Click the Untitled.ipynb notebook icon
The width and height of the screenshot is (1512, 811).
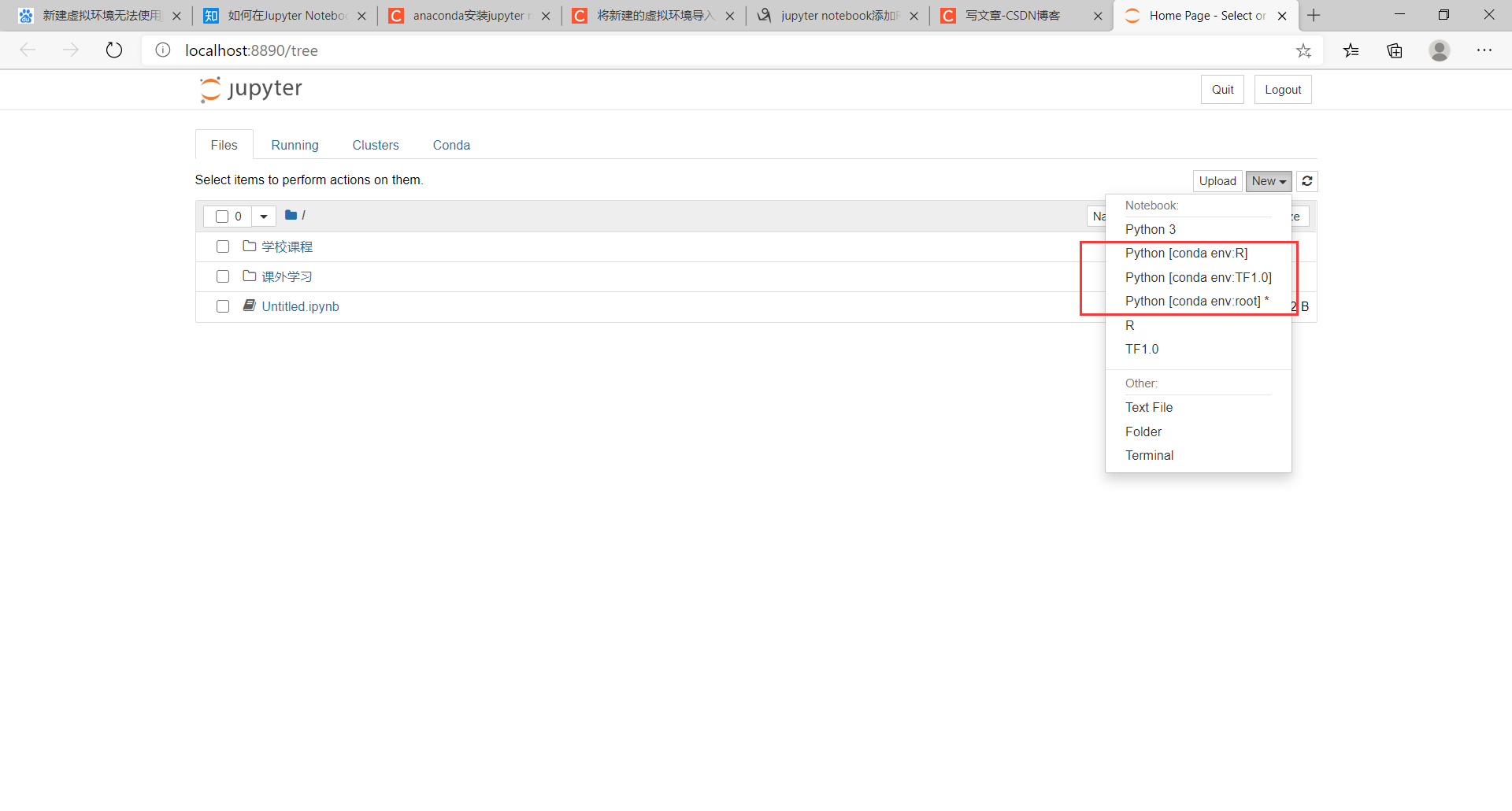pos(250,306)
